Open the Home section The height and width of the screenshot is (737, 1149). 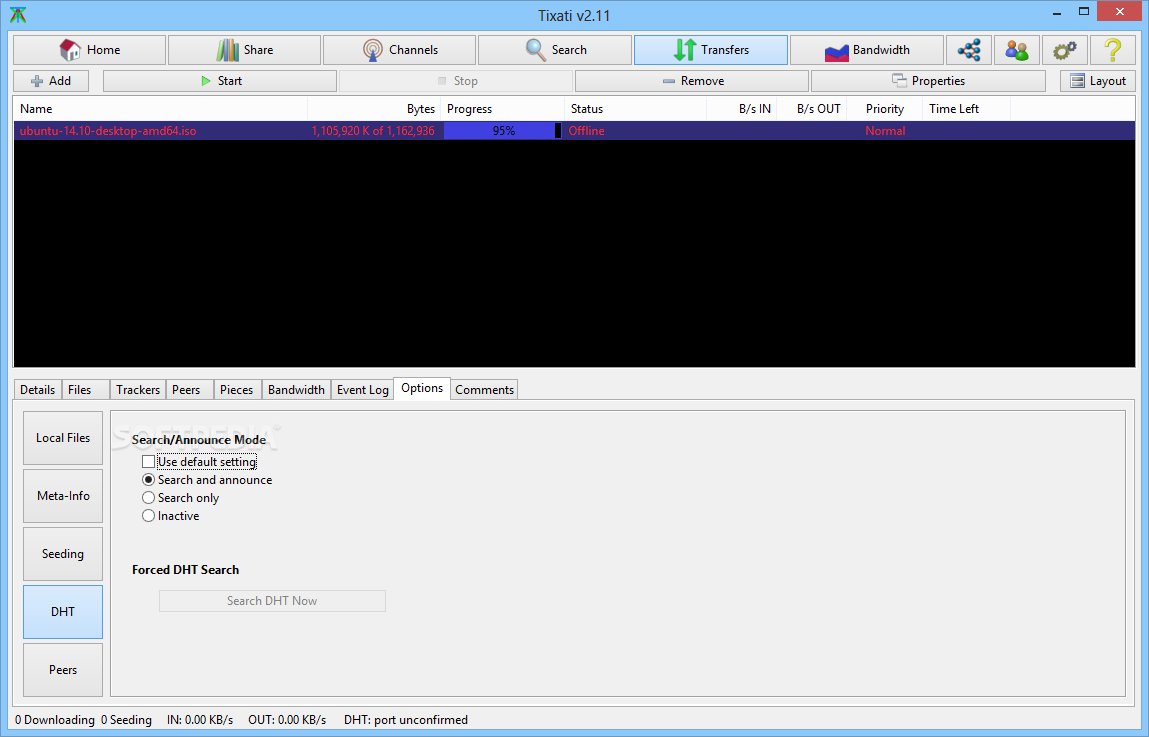(89, 50)
